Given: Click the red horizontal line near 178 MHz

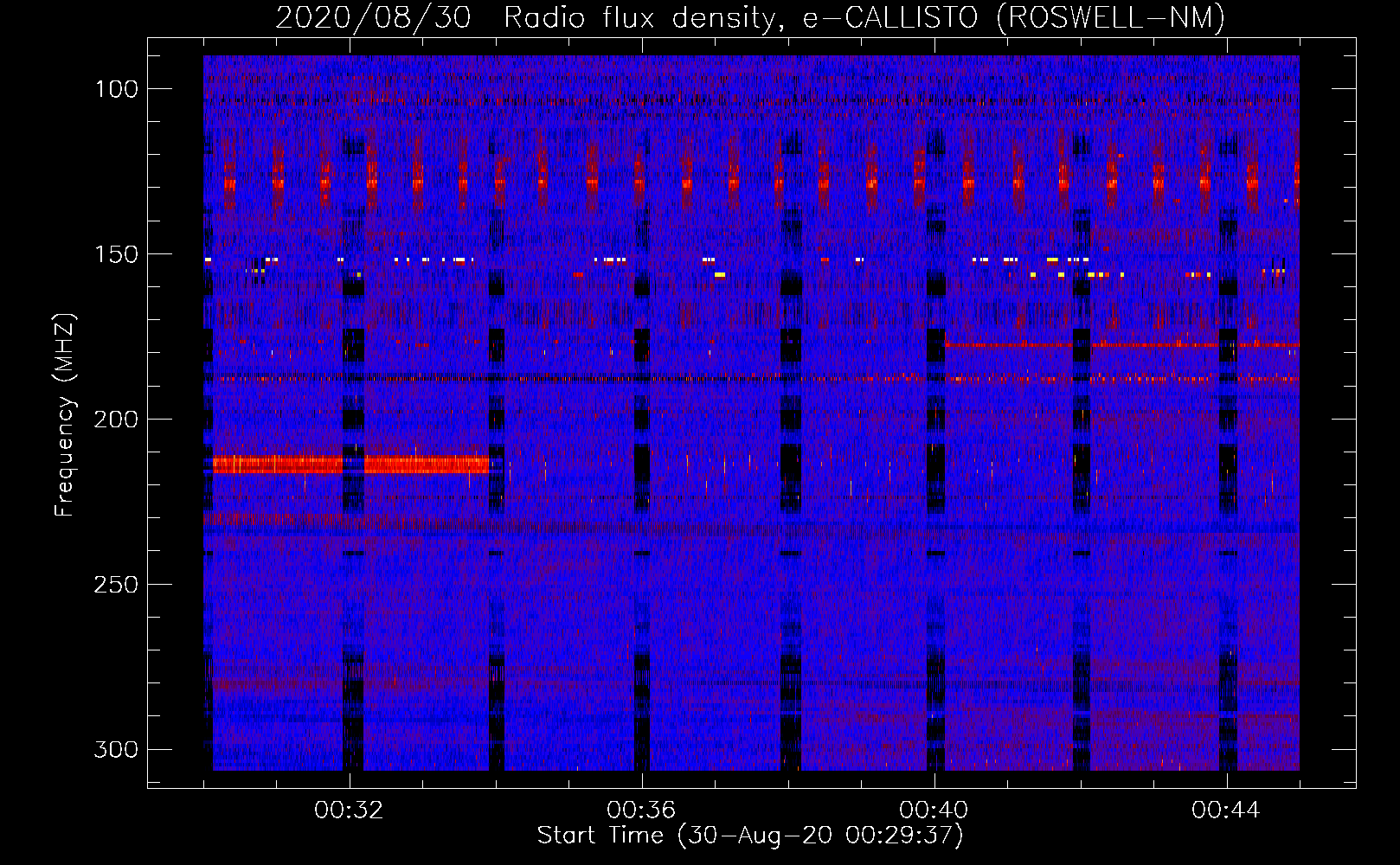Looking at the screenshot, I should pyautogui.click(x=1122, y=345).
